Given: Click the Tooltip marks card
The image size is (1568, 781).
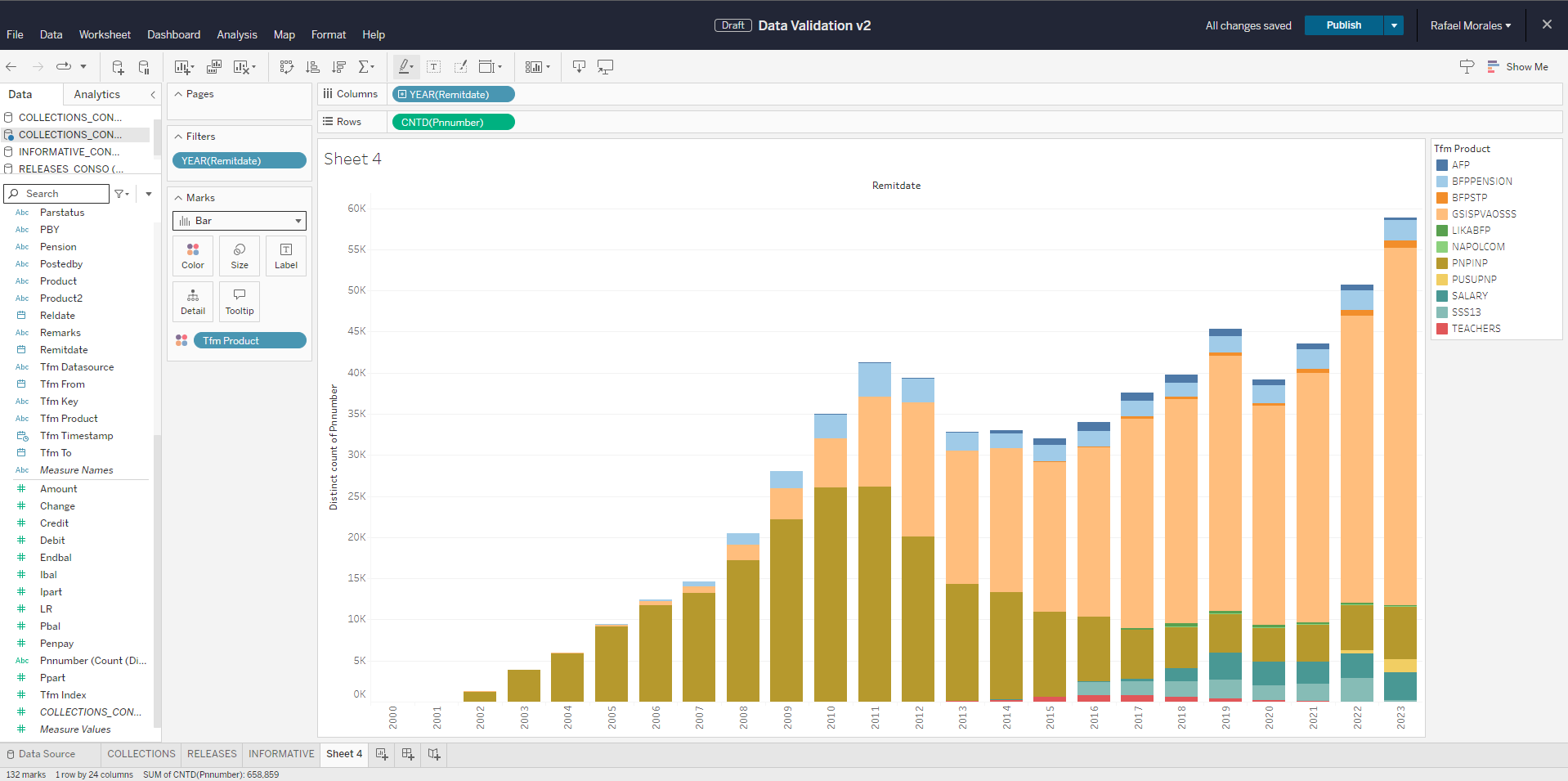Looking at the screenshot, I should point(240,302).
